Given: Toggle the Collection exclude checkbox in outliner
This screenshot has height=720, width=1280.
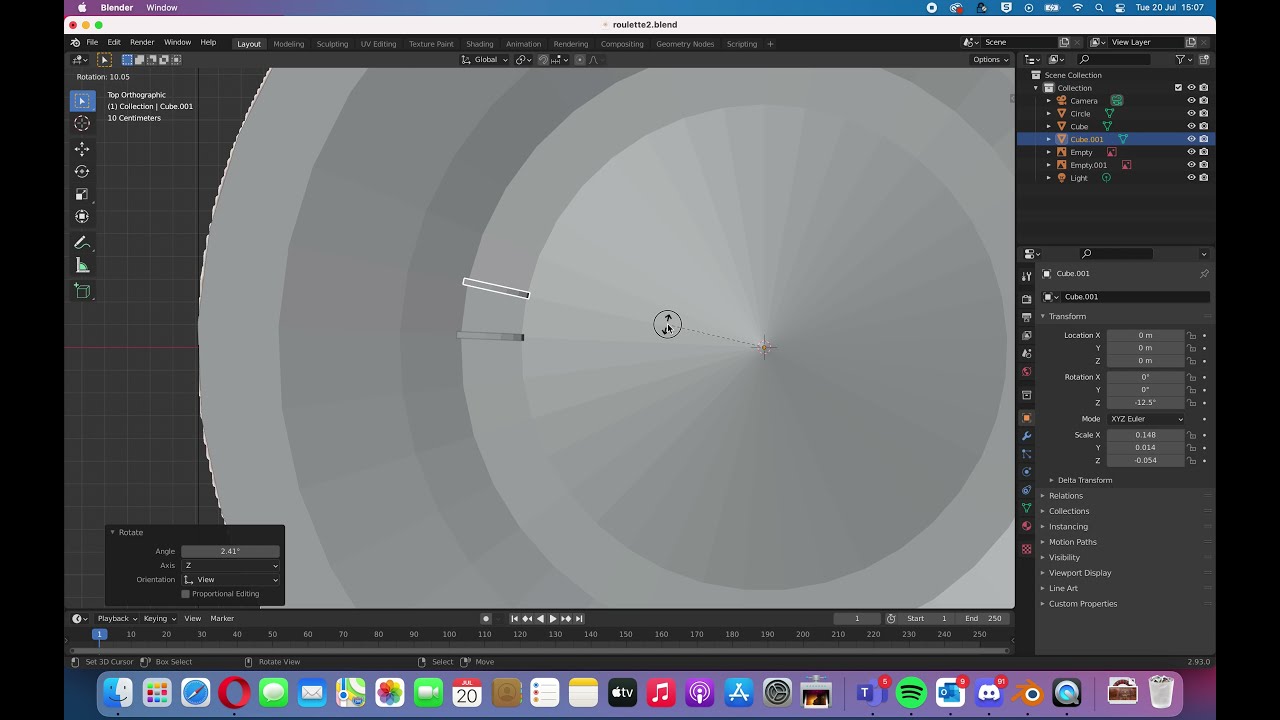Looking at the screenshot, I should [1178, 88].
